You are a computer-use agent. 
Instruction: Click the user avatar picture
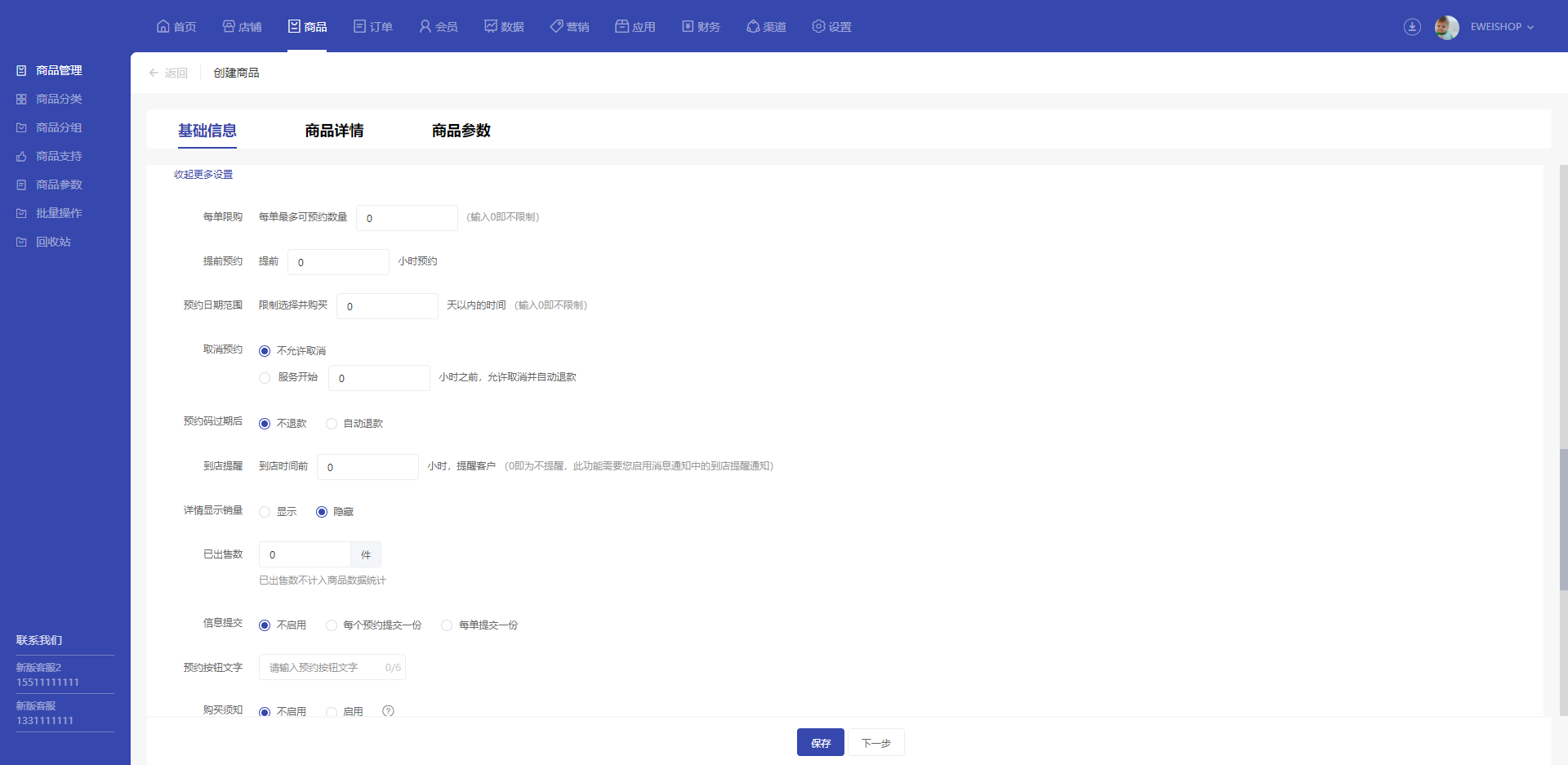[1447, 27]
